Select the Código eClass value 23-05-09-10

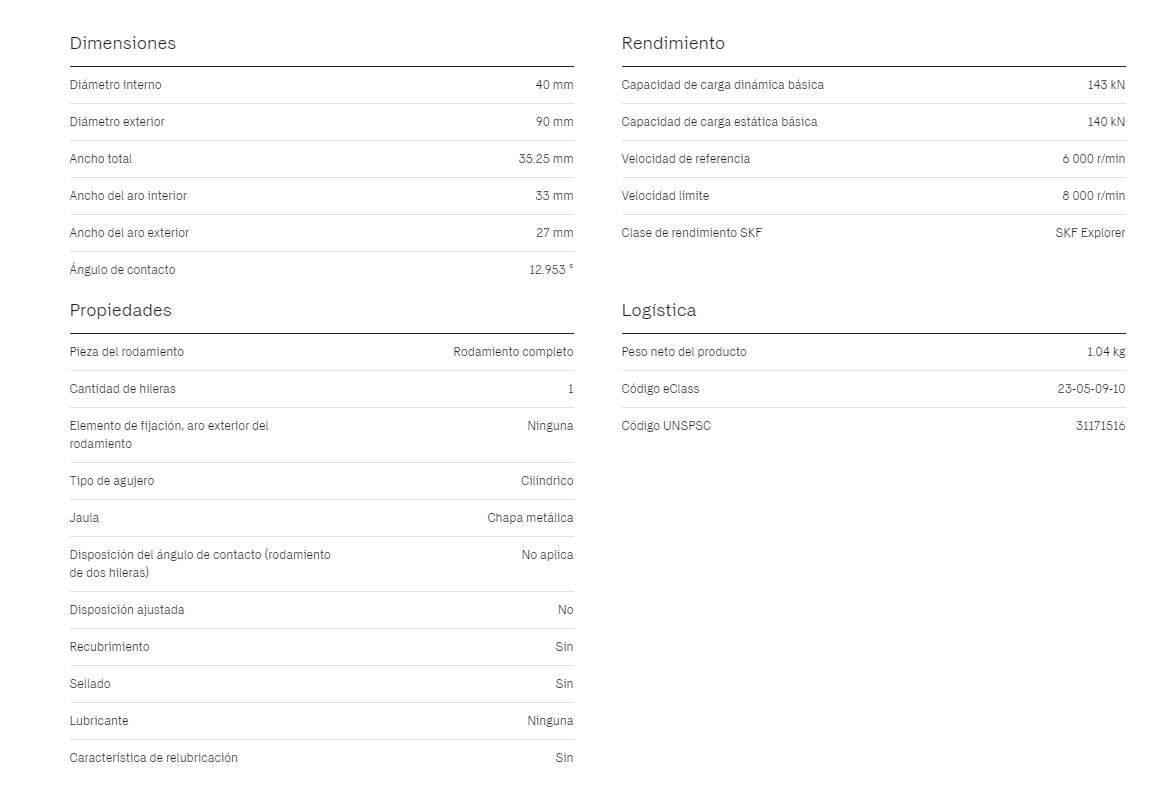1091,389
